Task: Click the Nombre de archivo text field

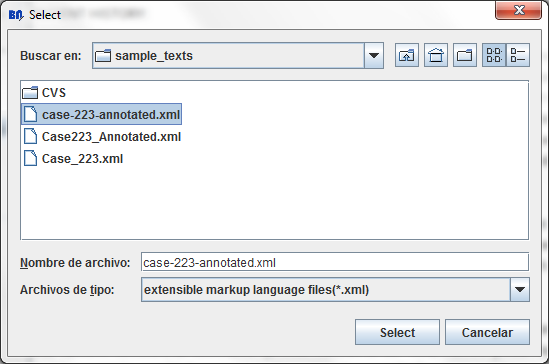Action: tap(335, 262)
